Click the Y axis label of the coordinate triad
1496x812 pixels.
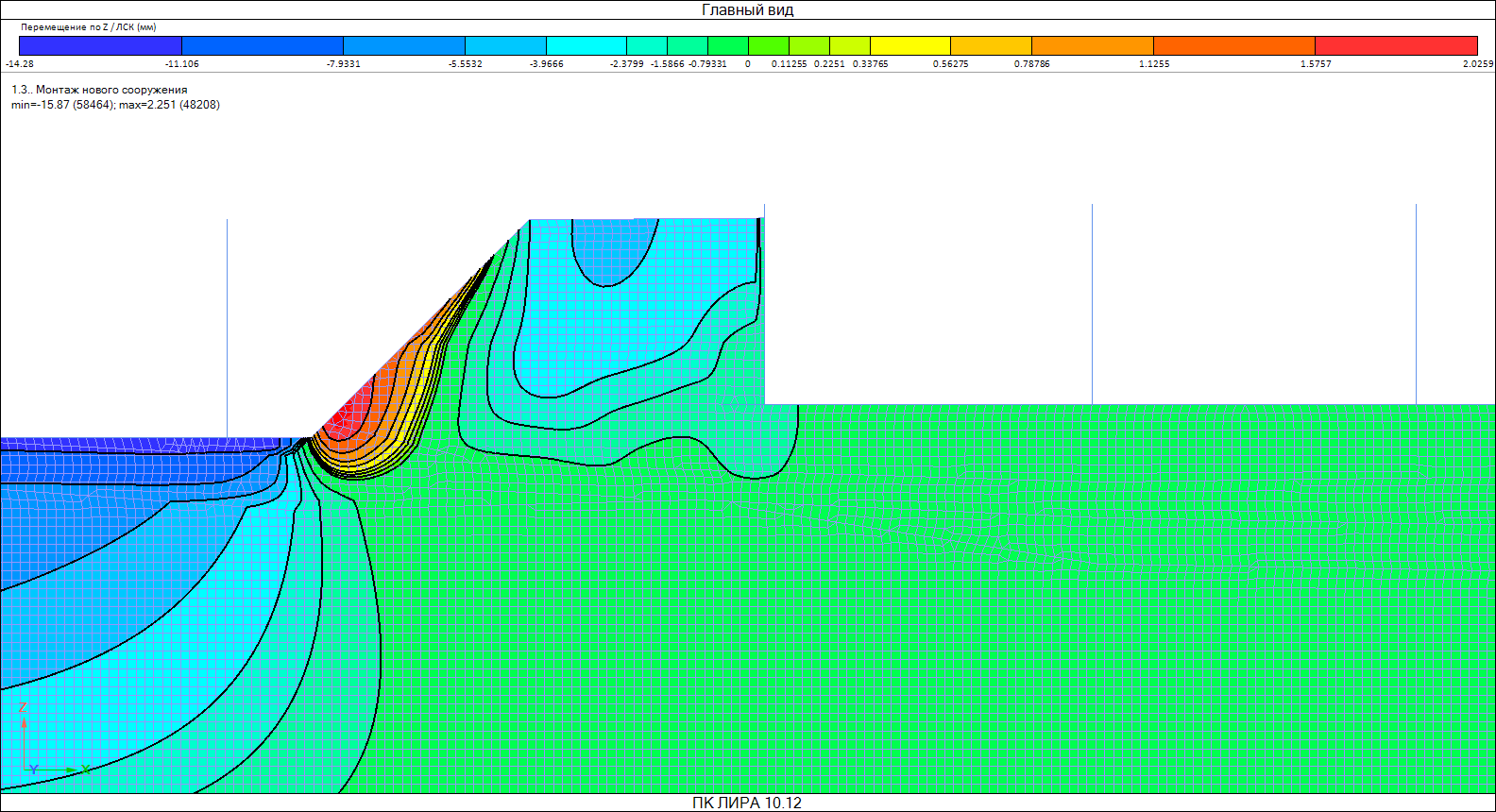pyautogui.click(x=34, y=770)
